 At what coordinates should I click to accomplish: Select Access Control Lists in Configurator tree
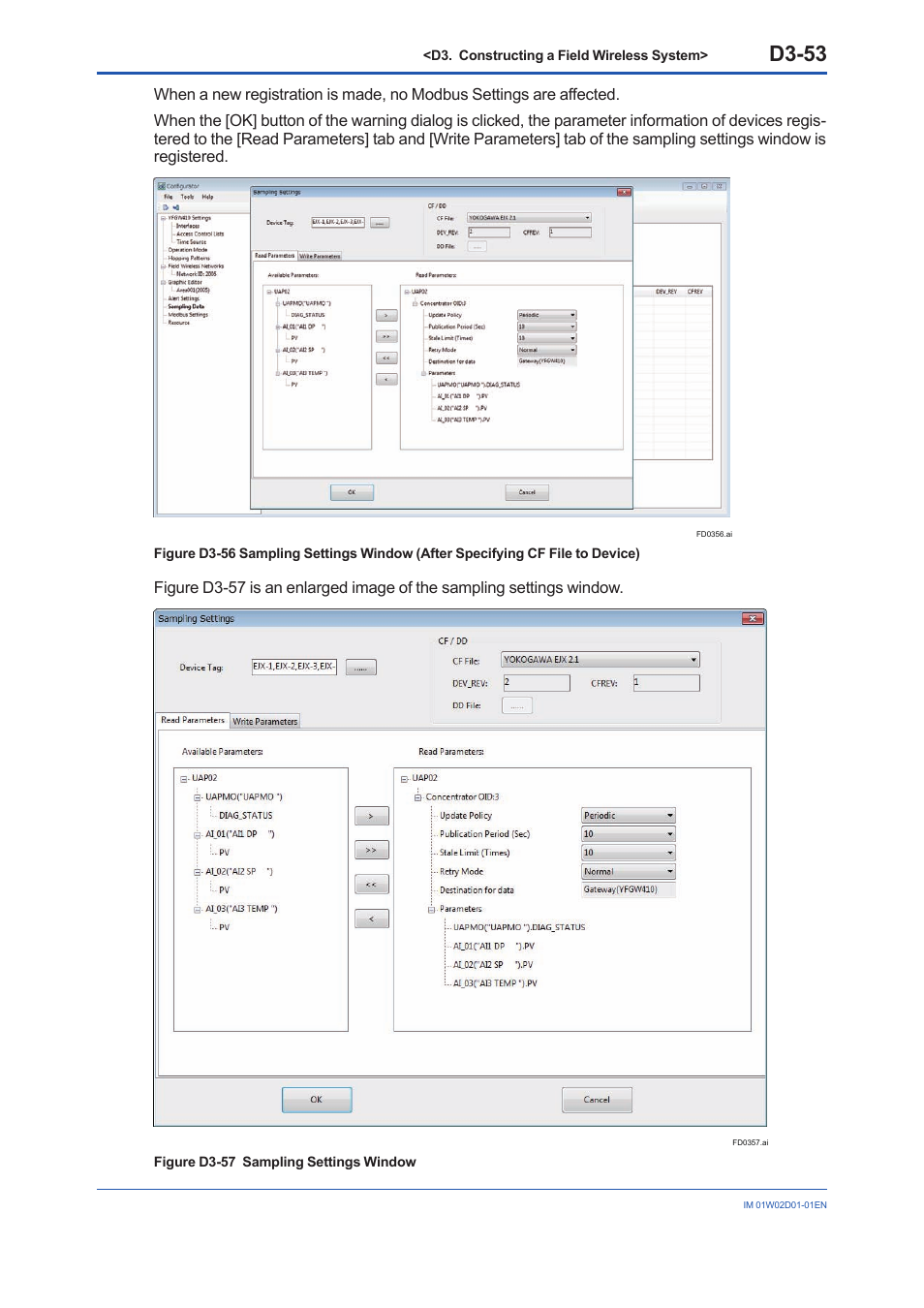[x=200, y=234]
